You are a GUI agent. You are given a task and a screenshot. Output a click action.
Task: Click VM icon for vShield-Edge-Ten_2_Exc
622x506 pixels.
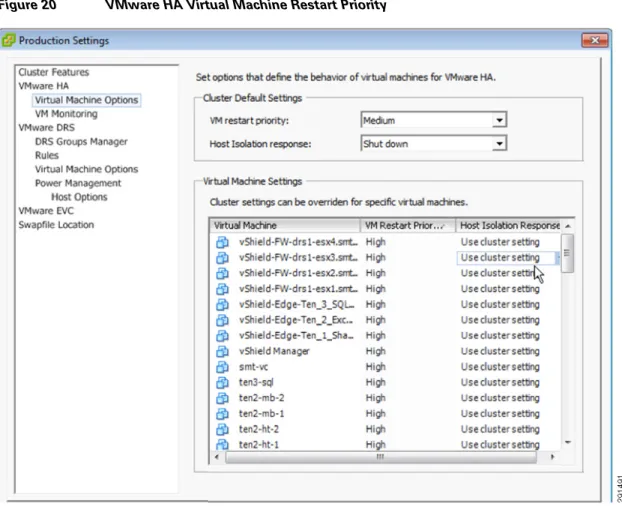[223, 320]
